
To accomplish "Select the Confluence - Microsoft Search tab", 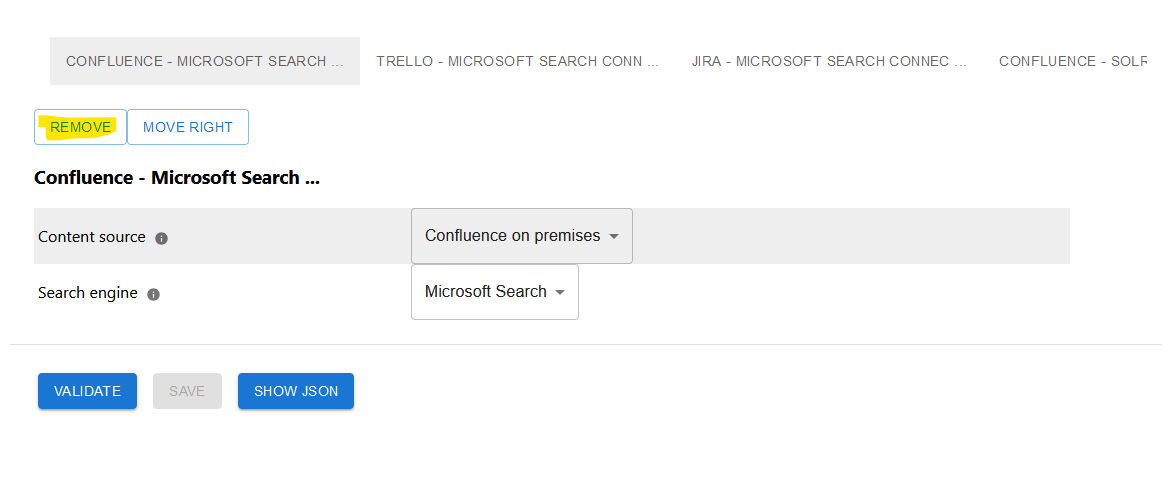I will tap(205, 61).
